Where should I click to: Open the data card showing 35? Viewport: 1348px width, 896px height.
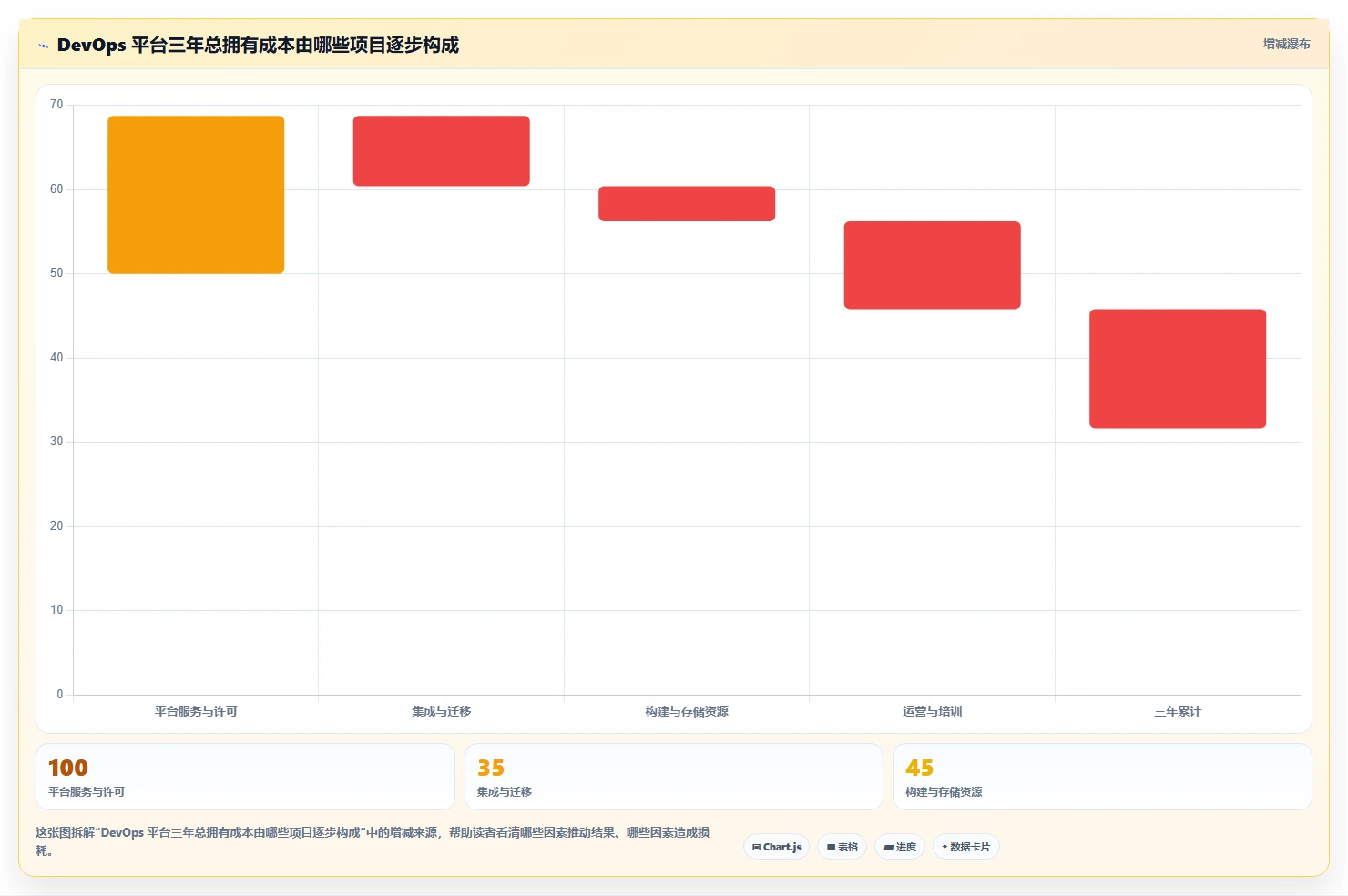click(x=674, y=777)
